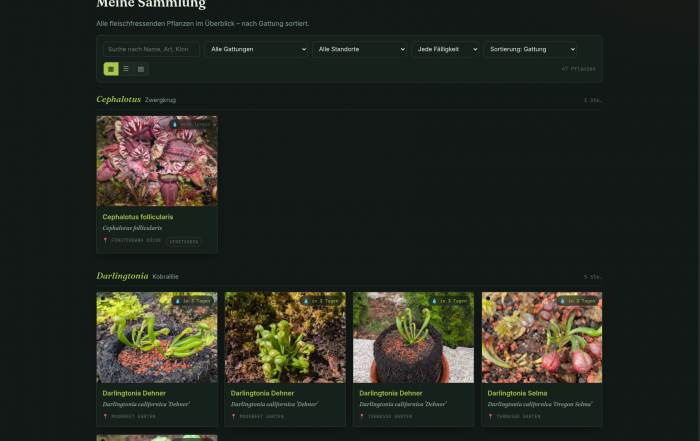Open the Dehner photo in black peat ring
Viewport: 700px width, 441px height.
click(x=157, y=337)
